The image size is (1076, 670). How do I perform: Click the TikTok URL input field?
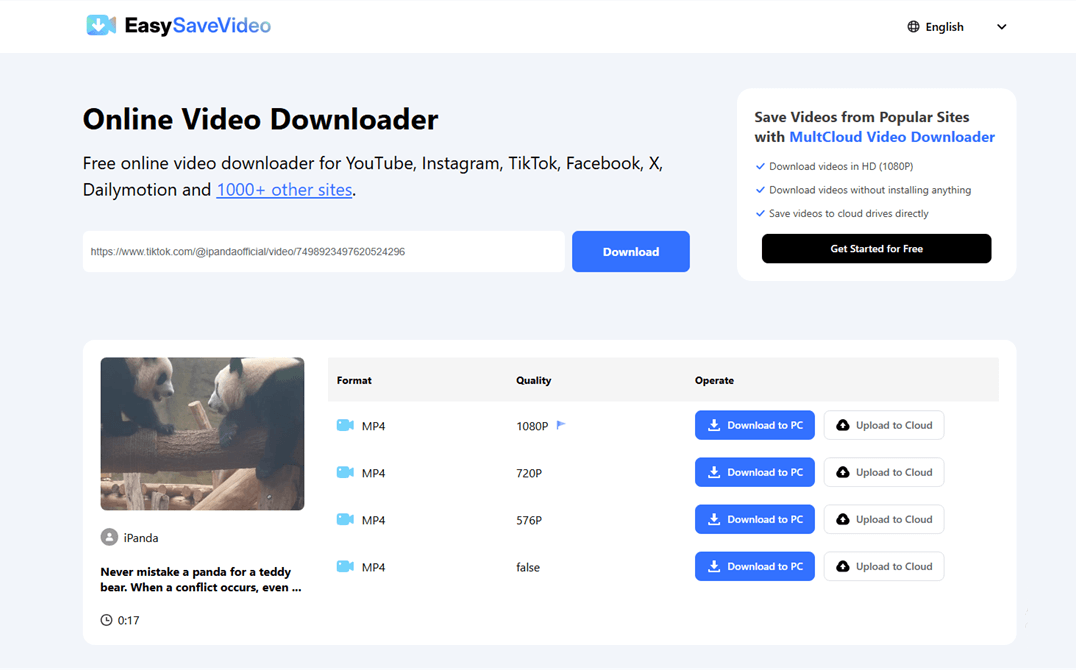coord(323,251)
